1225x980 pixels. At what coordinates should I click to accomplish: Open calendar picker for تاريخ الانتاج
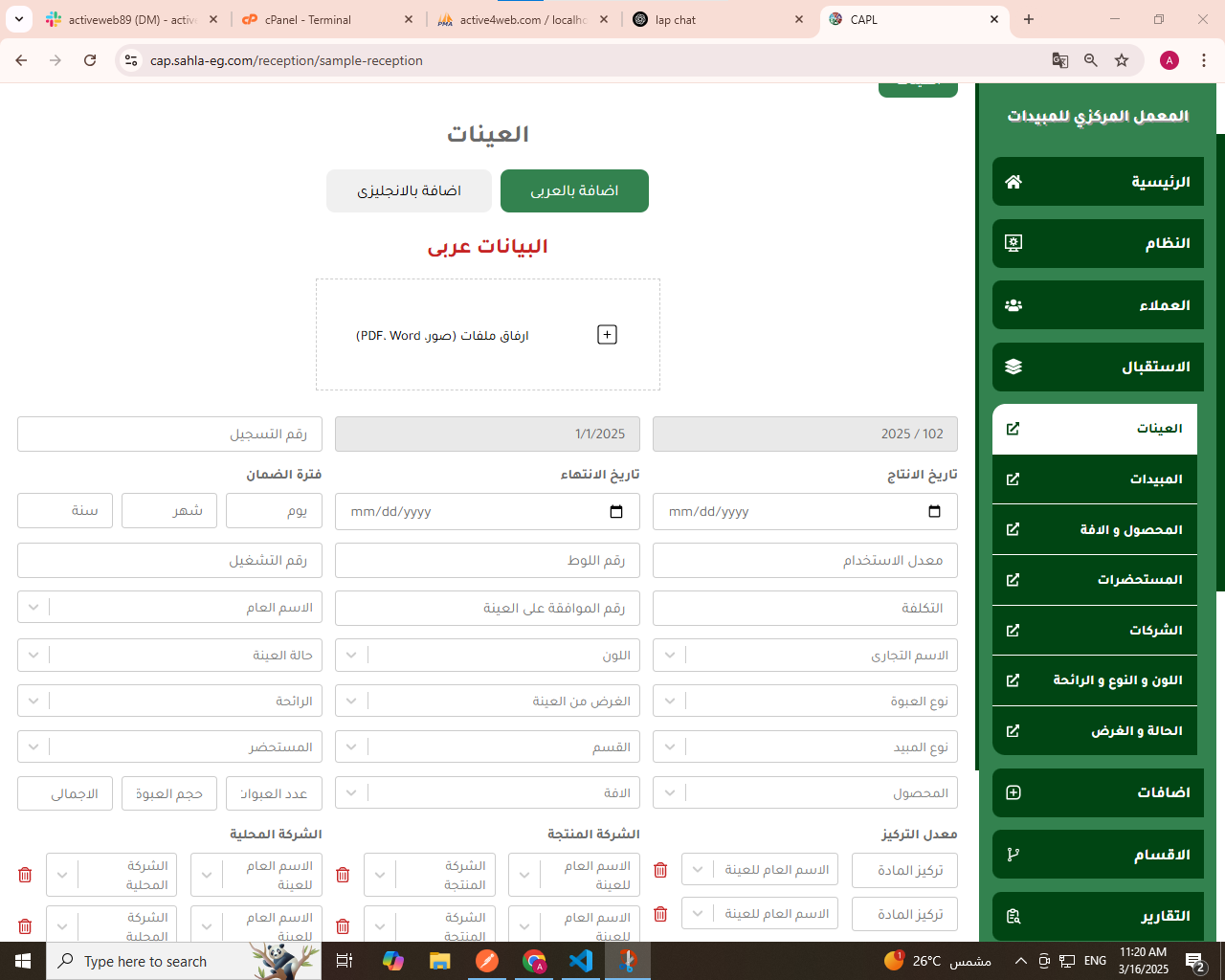(x=934, y=512)
